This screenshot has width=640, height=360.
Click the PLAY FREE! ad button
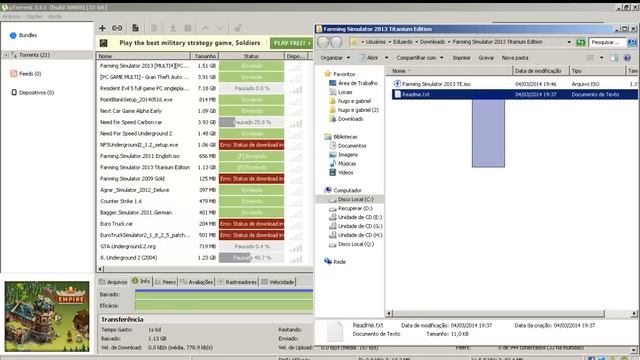(x=291, y=43)
